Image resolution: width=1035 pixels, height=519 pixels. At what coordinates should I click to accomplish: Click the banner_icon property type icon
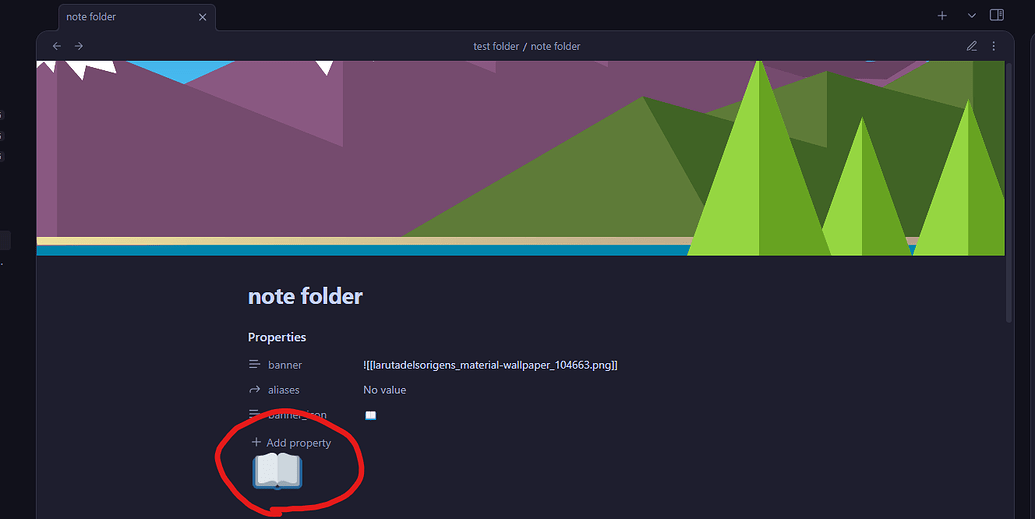pyautogui.click(x=254, y=415)
